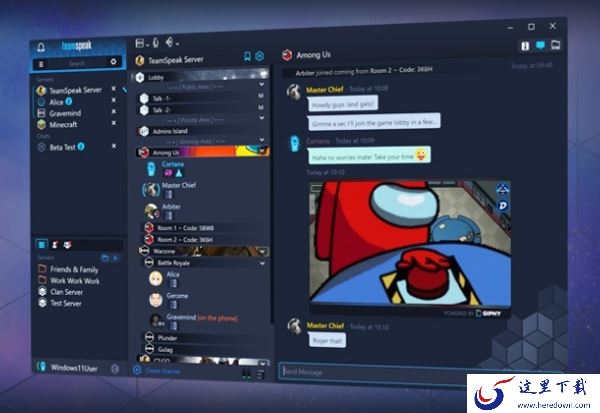Click status icon beside Windows11User
The width and height of the screenshot is (600, 413).
pyautogui.click(x=115, y=369)
